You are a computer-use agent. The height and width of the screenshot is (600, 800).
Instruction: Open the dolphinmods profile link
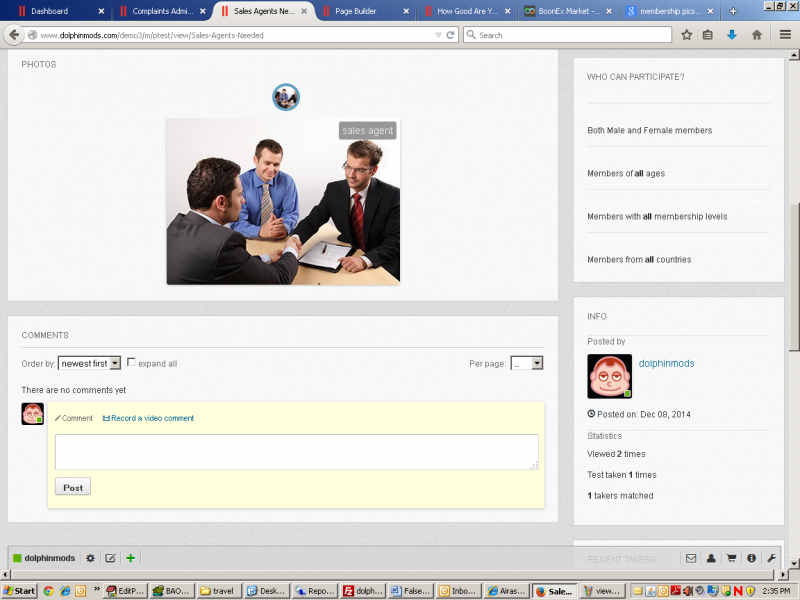(x=666, y=363)
